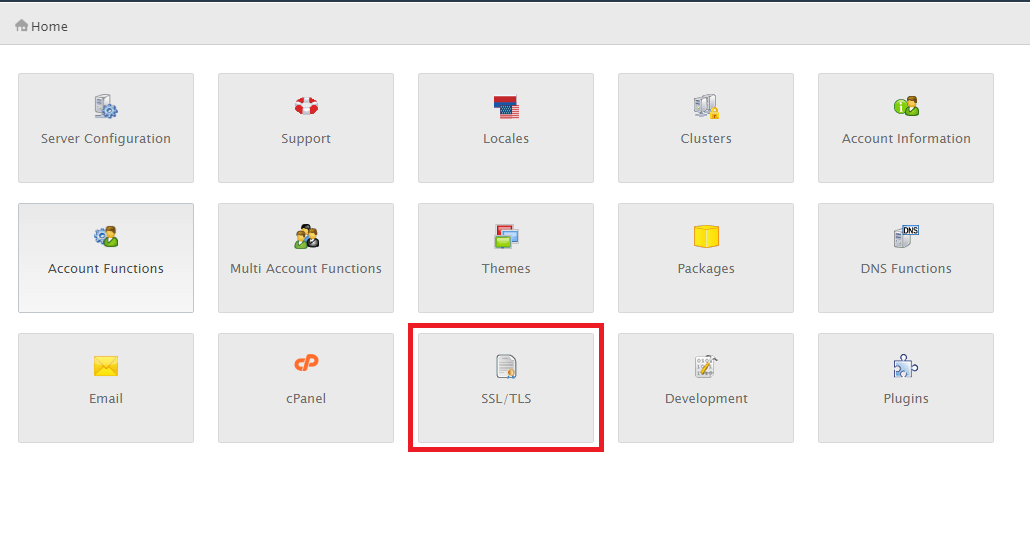Click the Server Configuration text label

(106, 139)
